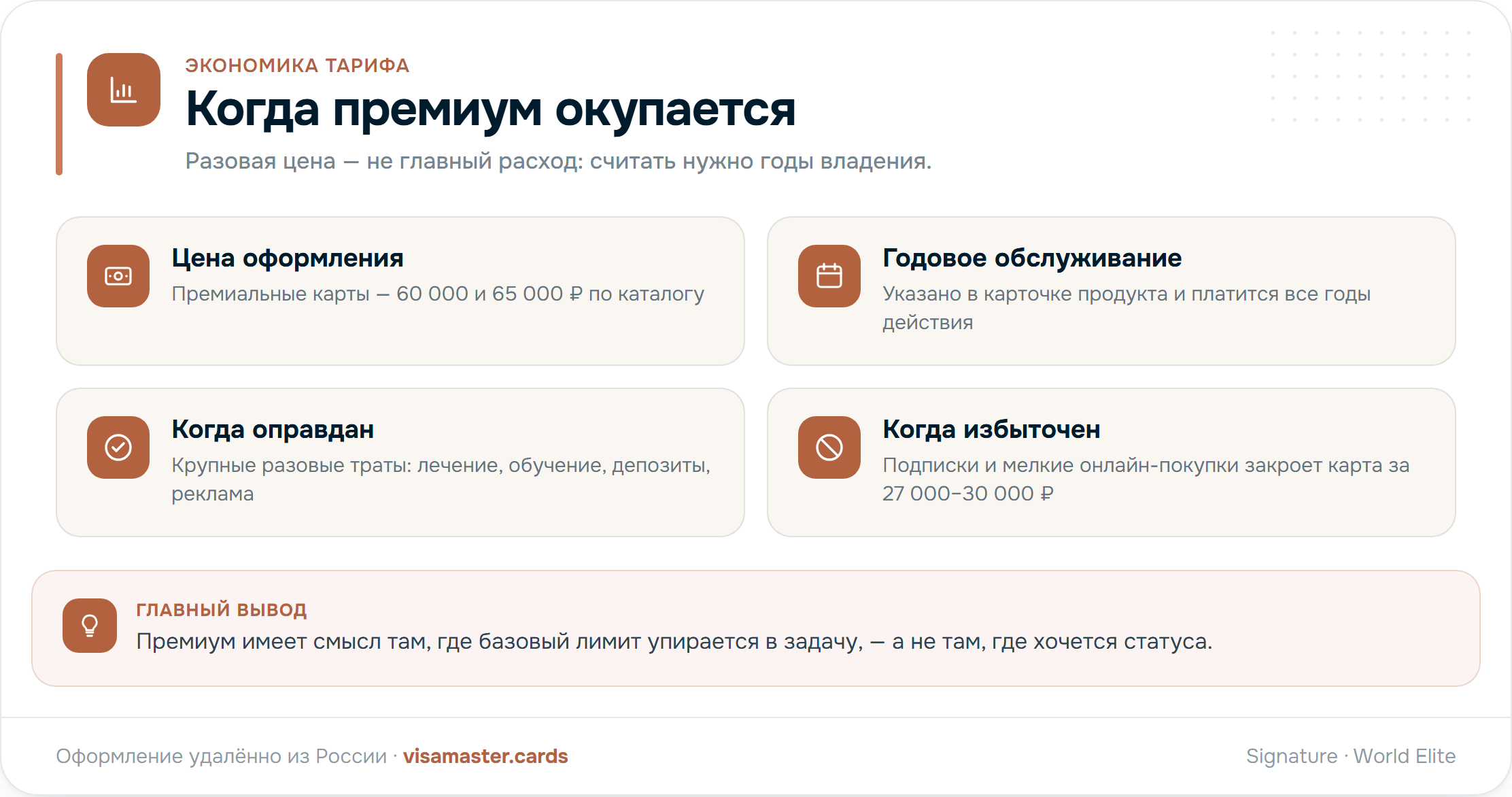Select the Когда оправдан card title

(x=273, y=430)
